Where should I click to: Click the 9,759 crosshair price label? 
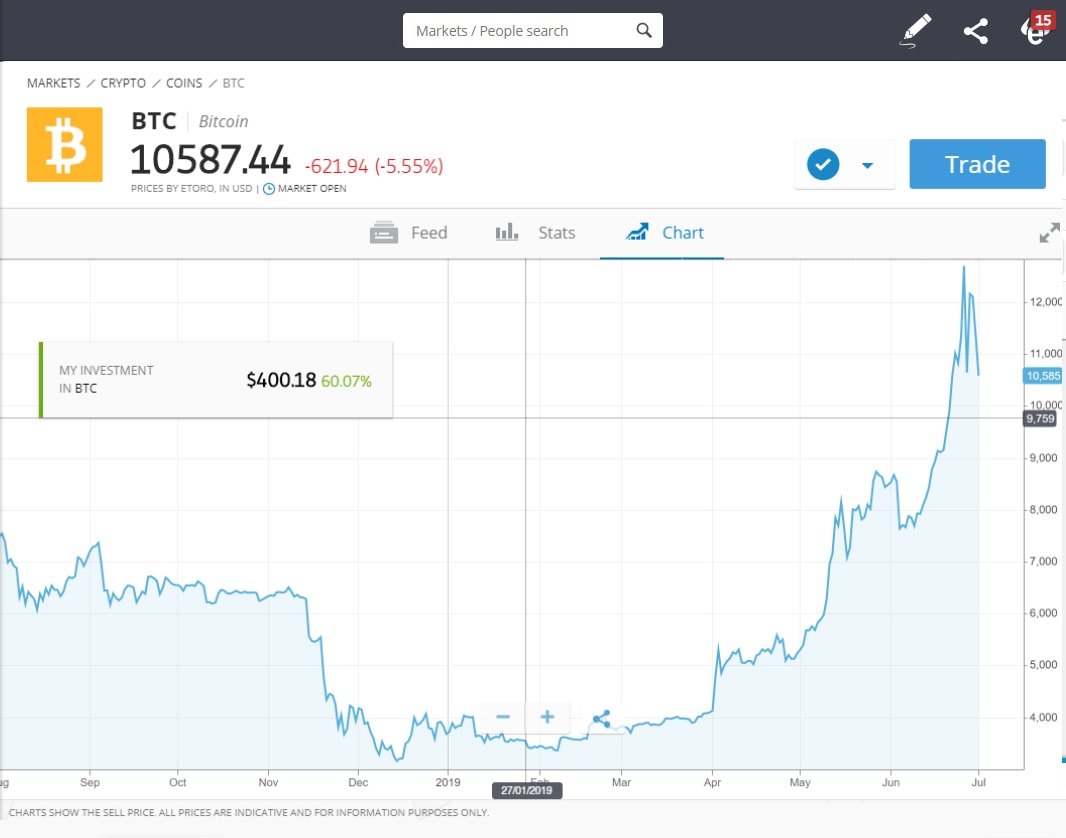click(x=1040, y=419)
